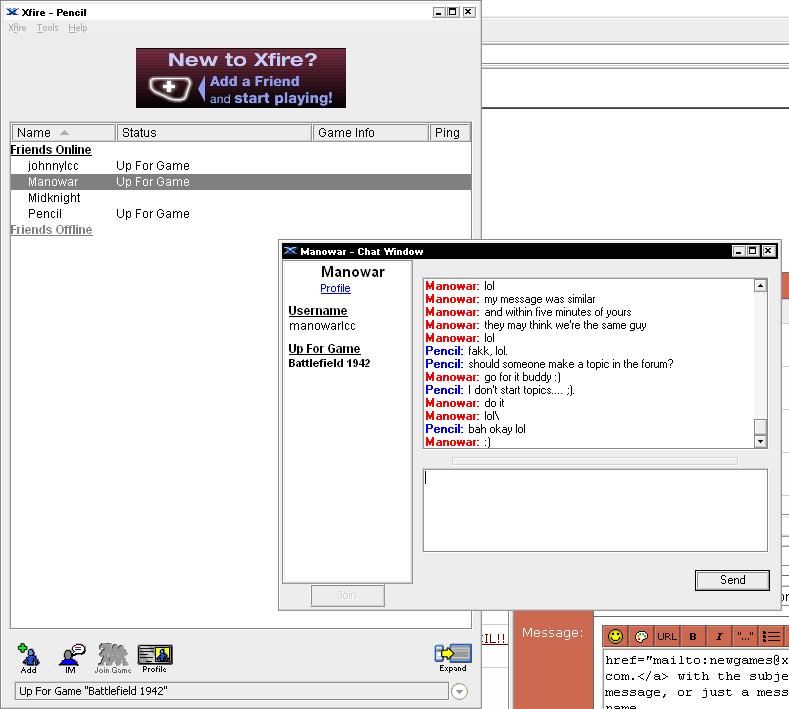This screenshot has height=709, width=789.
Task: Click the forum message text area
Action: 696,679
